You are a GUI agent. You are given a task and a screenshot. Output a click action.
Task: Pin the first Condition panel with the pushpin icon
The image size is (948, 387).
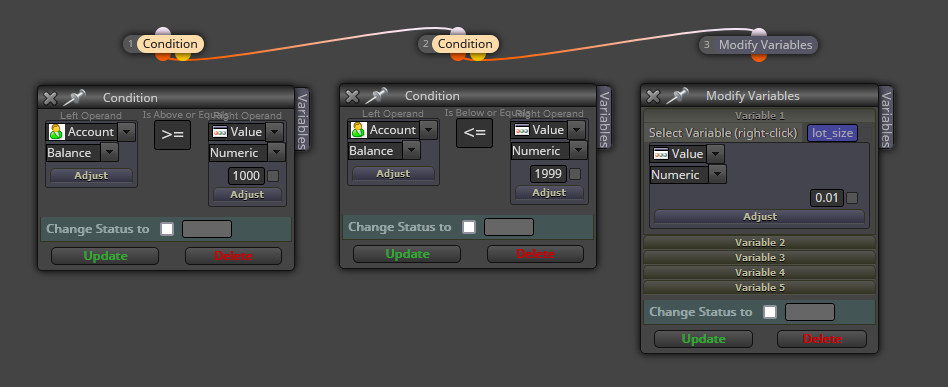74,97
